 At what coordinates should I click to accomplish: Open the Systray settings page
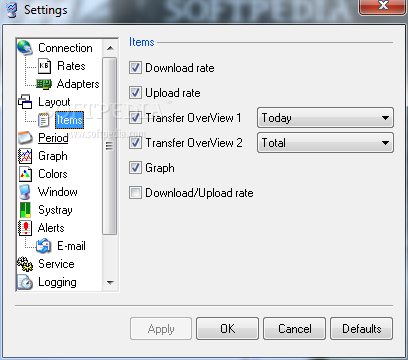pyautogui.click(x=55, y=210)
